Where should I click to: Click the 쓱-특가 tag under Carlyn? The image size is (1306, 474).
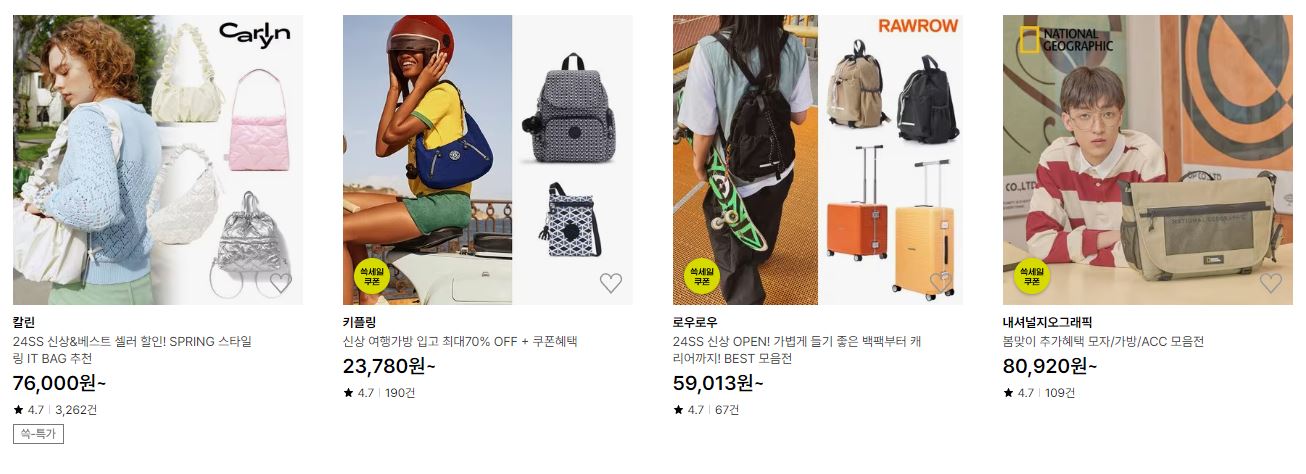pos(38,434)
